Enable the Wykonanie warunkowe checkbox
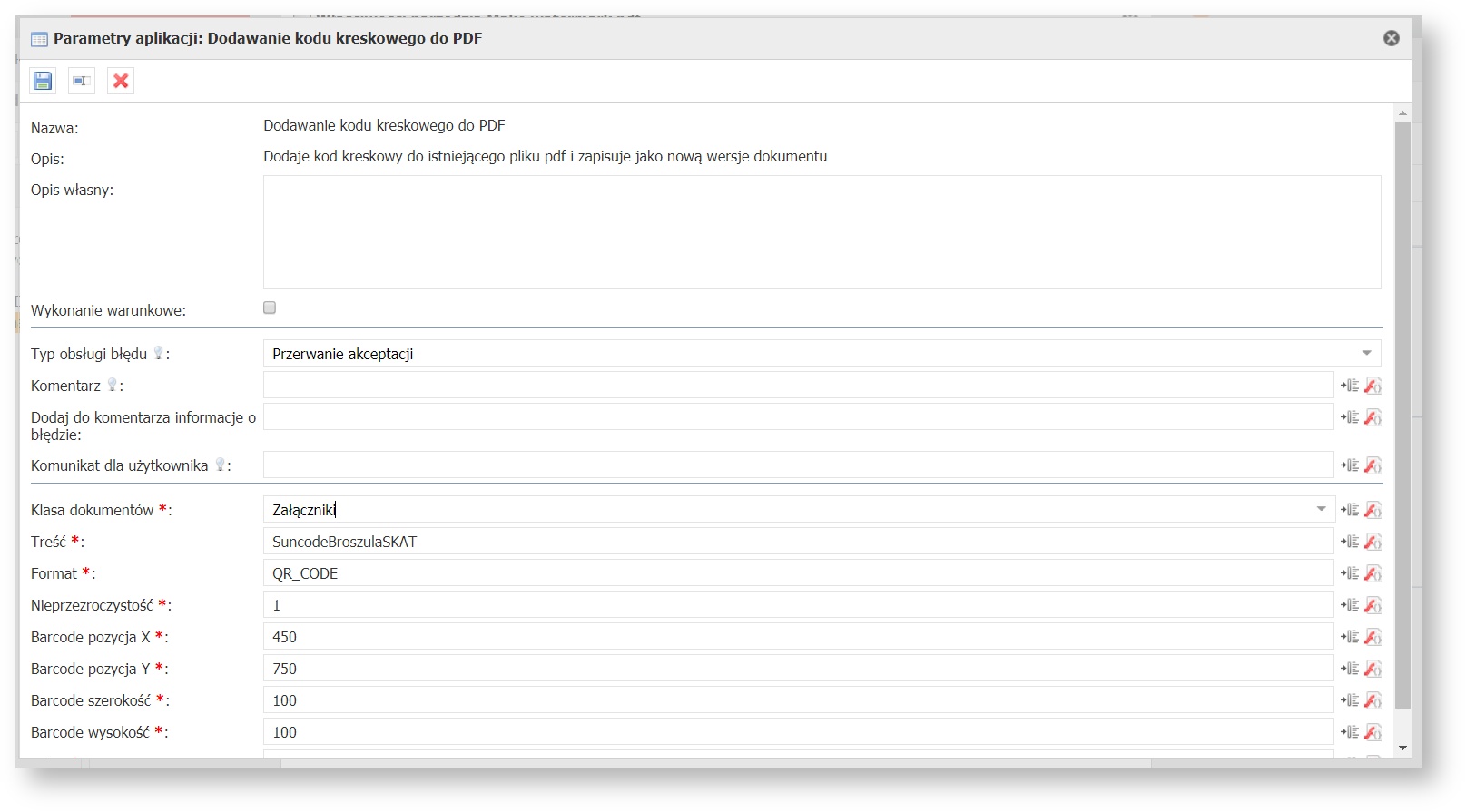 270,308
